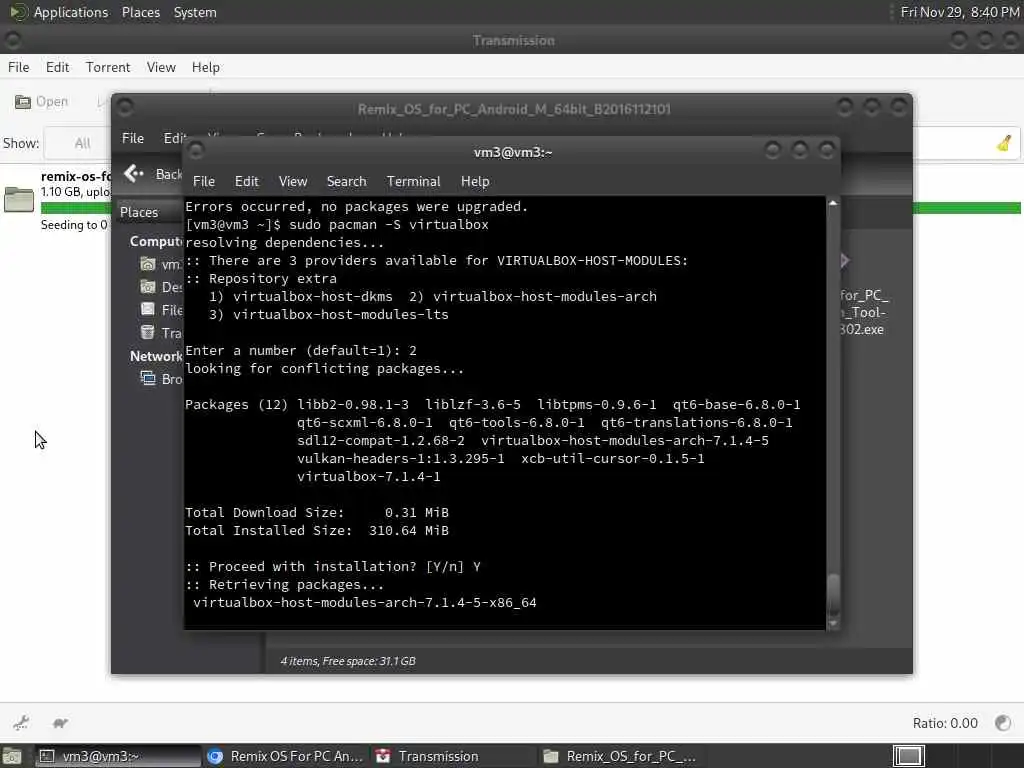1024x768 pixels.
Task: Select the Trash item in sidebar
Action: (x=161, y=333)
